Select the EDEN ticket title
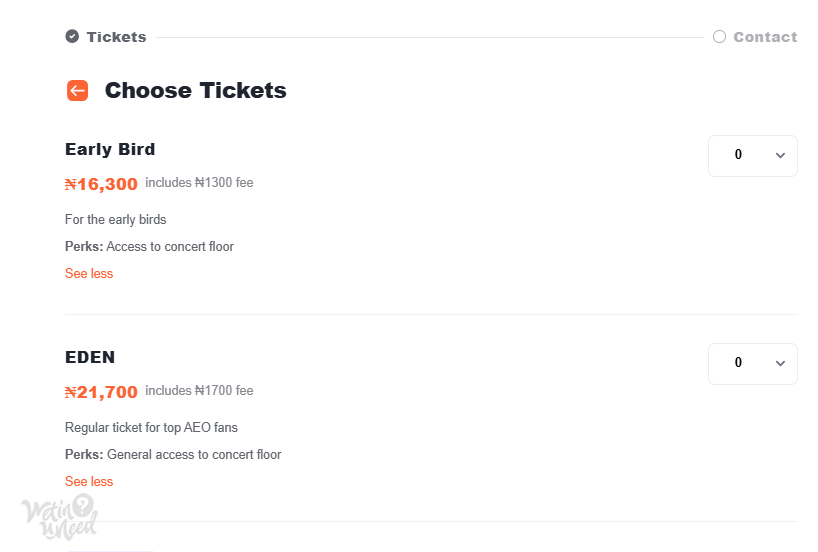This screenshot has height=552, width=818. pyautogui.click(x=90, y=357)
